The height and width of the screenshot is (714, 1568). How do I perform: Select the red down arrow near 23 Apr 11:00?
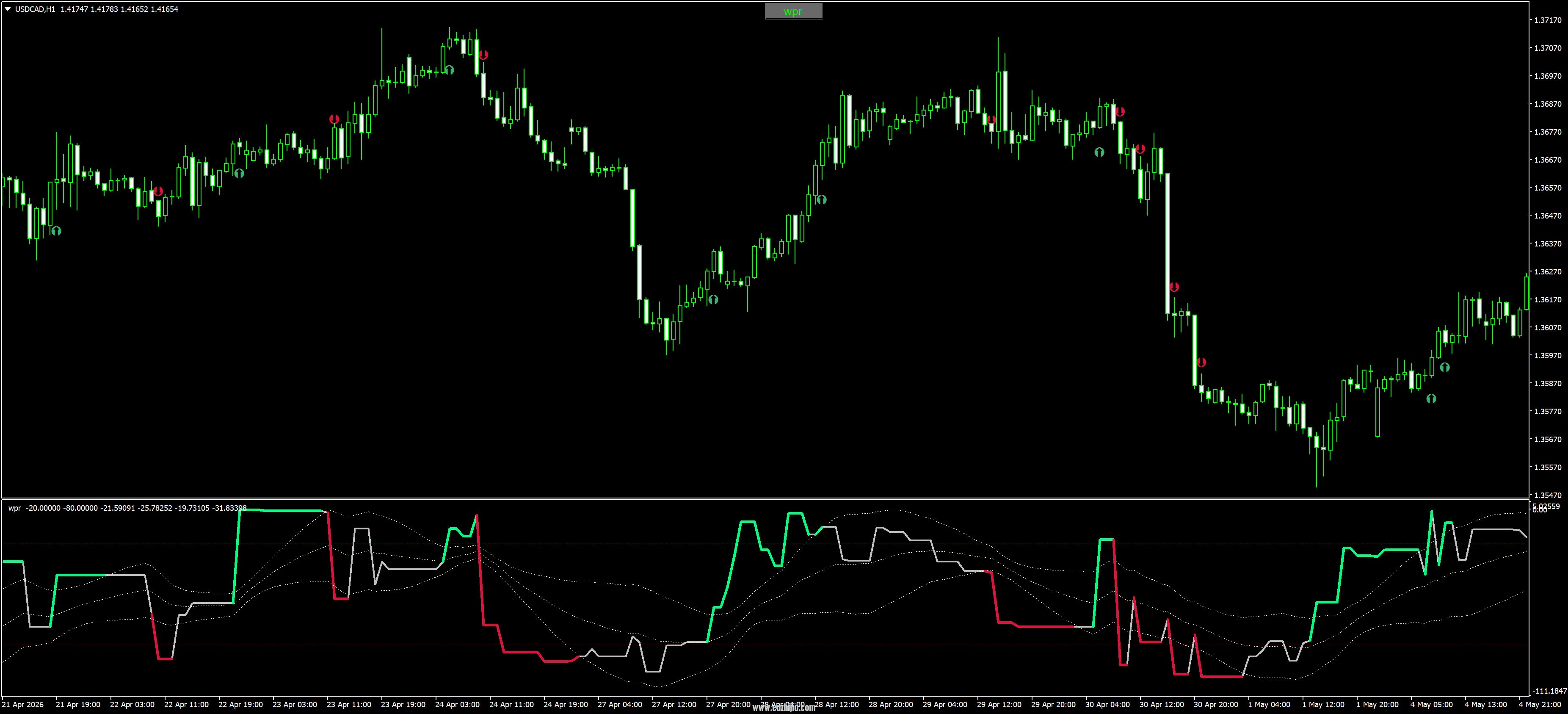tap(334, 119)
